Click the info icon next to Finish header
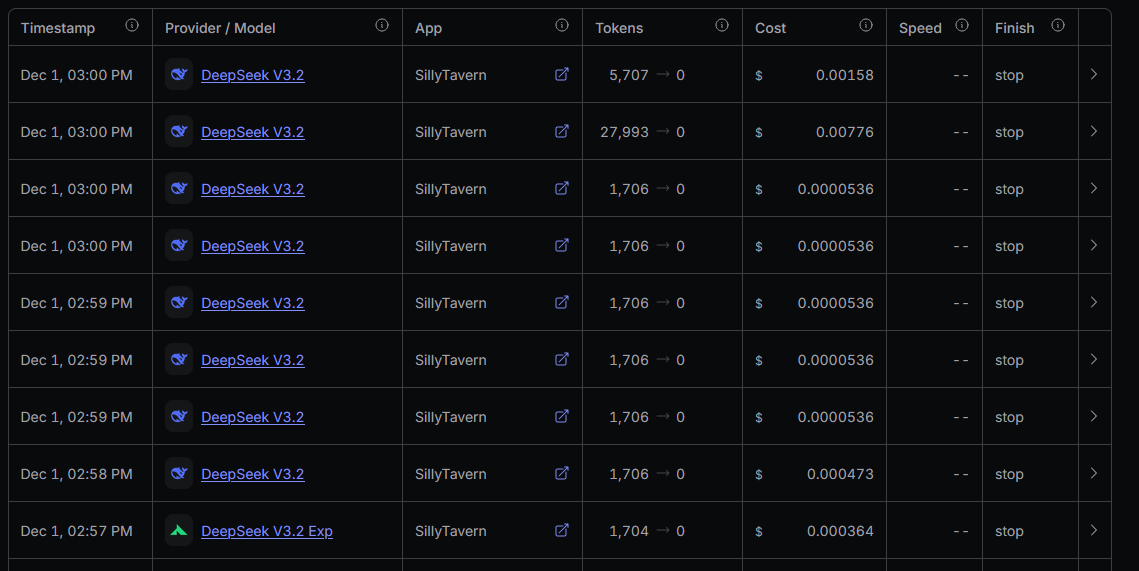The image size is (1139, 571). tap(1058, 25)
